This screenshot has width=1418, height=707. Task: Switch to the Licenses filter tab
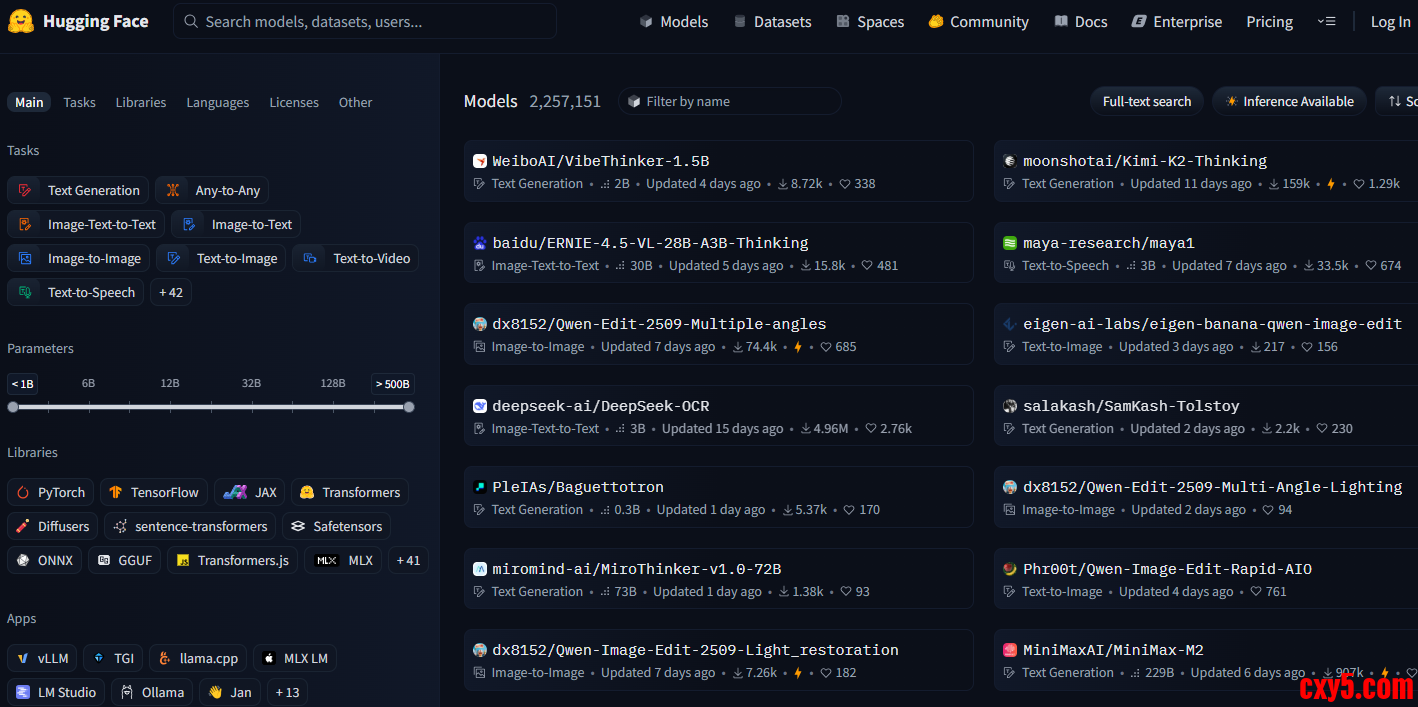tap(294, 102)
